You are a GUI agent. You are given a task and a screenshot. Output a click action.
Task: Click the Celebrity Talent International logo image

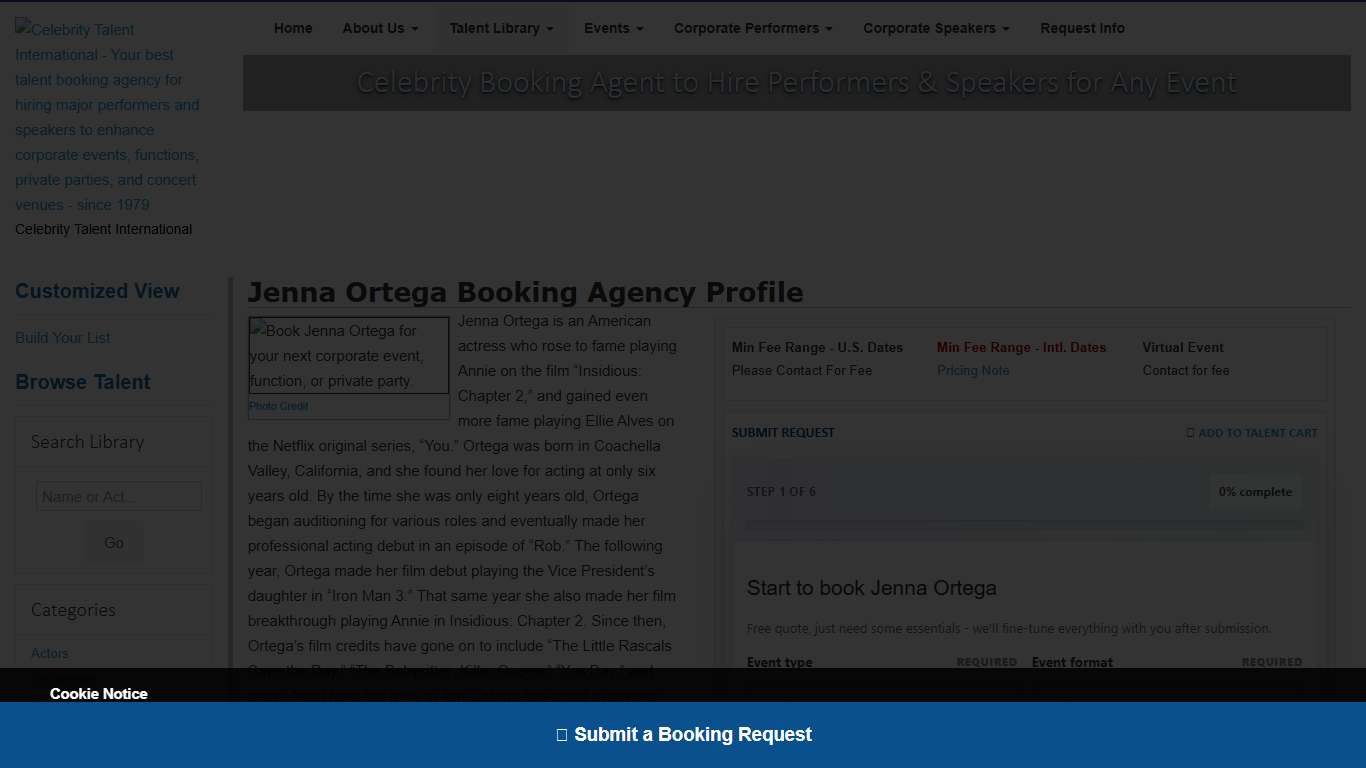tap(107, 117)
